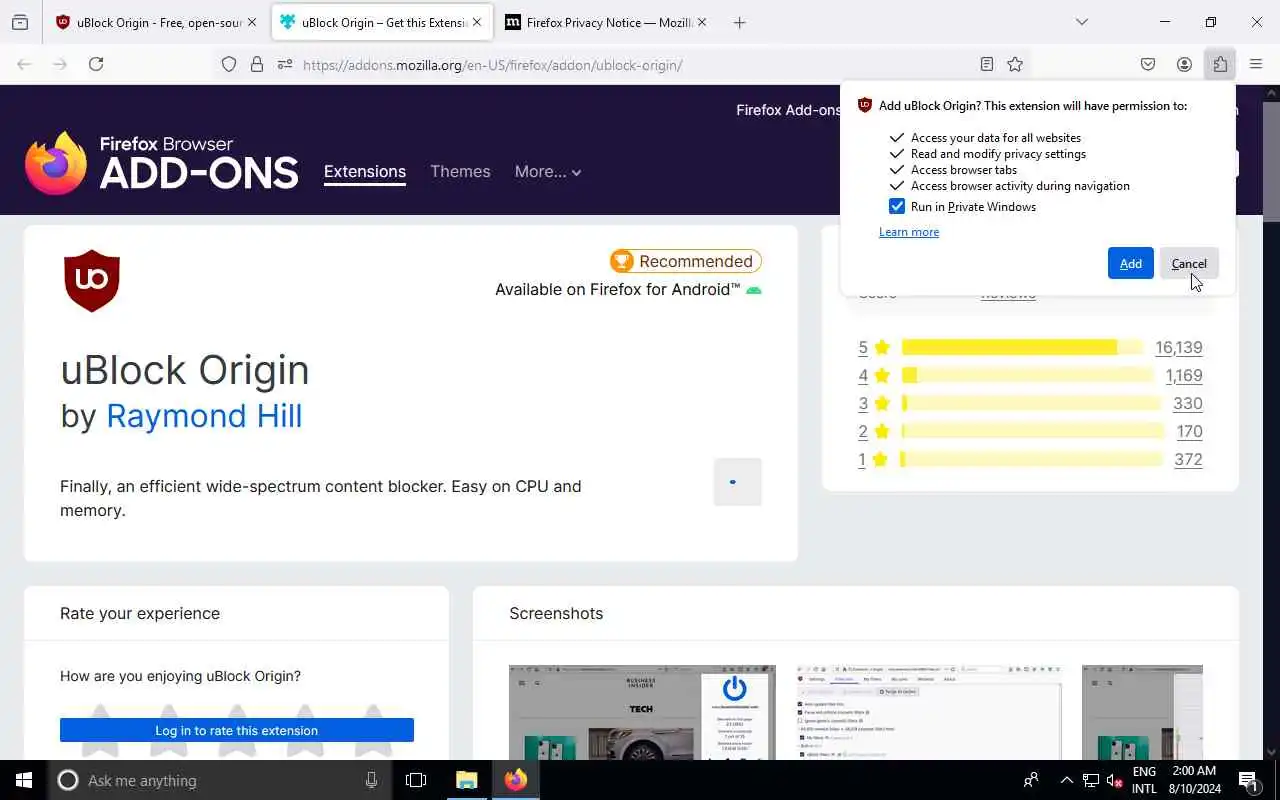This screenshot has height=800, width=1280.
Task: Show hidden system tray icons
Action: (x=1066, y=780)
